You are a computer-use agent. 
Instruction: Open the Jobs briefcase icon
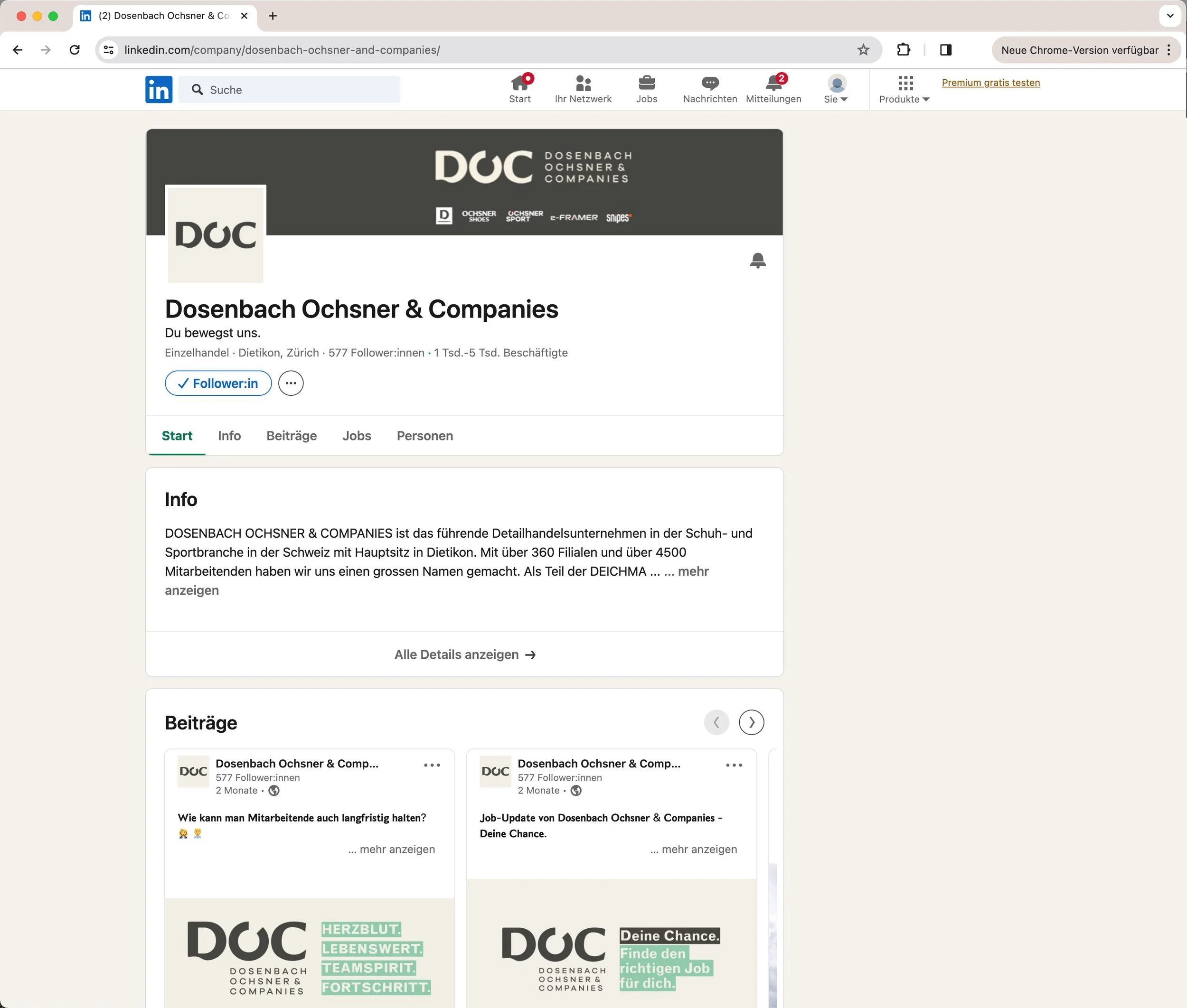click(646, 84)
